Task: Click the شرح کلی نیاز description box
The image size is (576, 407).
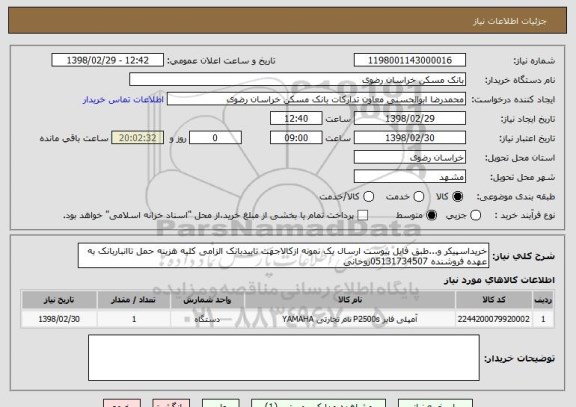Action: [283, 256]
